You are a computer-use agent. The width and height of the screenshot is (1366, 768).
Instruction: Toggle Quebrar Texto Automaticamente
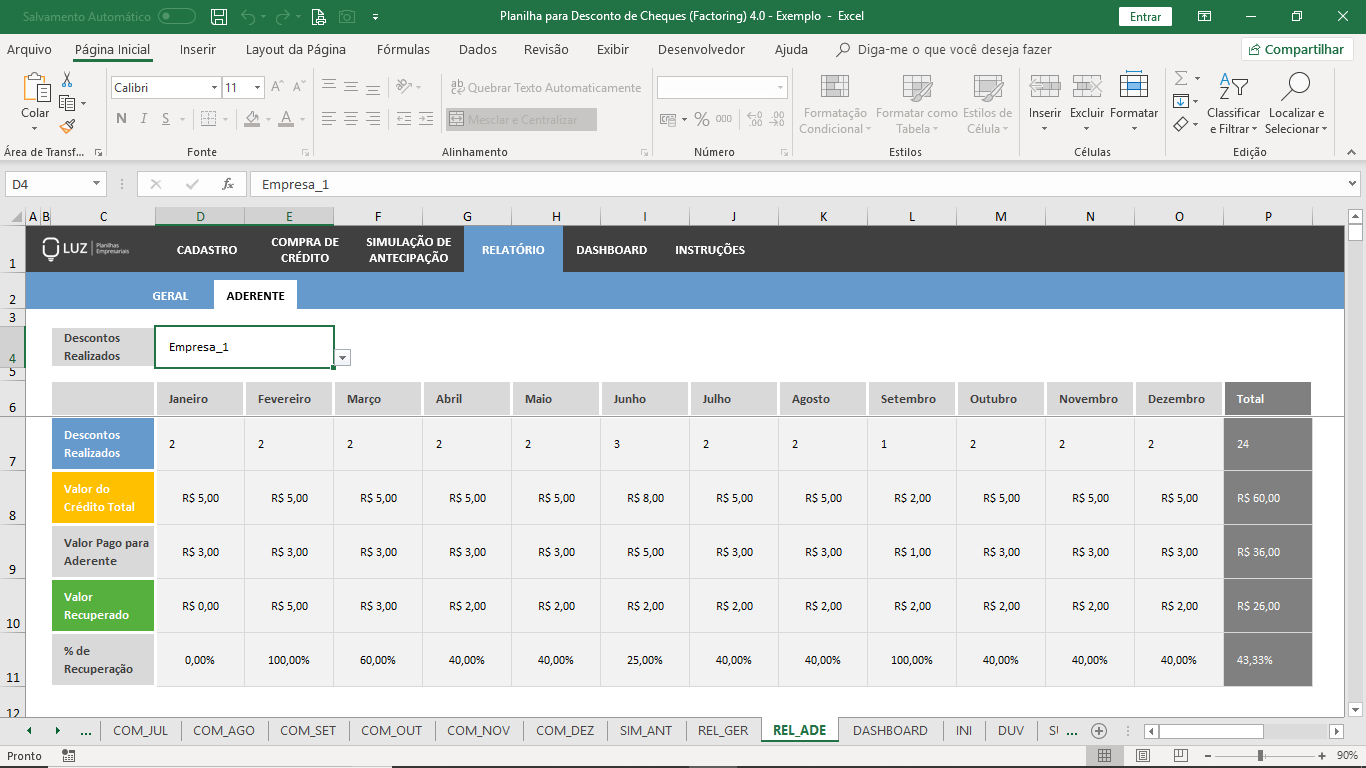[x=545, y=87]
